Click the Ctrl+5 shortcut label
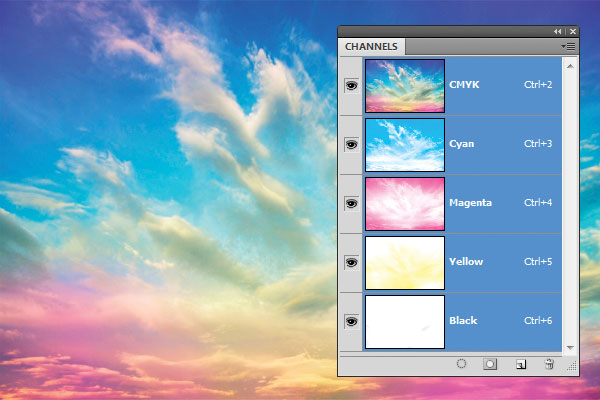 pos(538,261)
